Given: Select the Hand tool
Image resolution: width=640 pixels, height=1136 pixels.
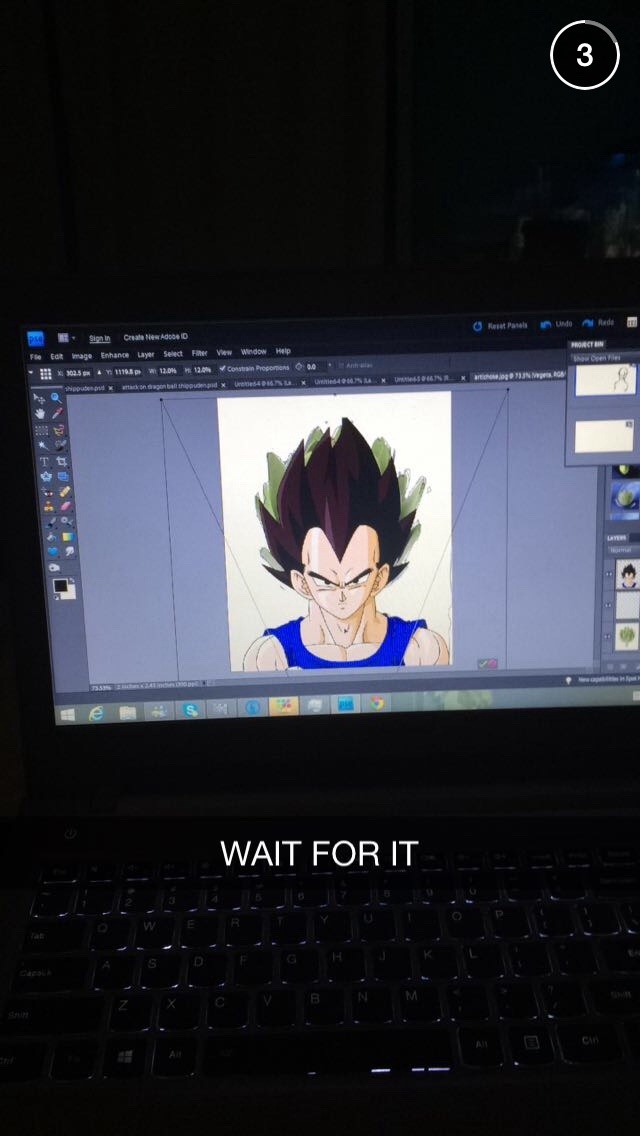Looking at the screenshot, I should pyautogui.click(x=41, y=413).
